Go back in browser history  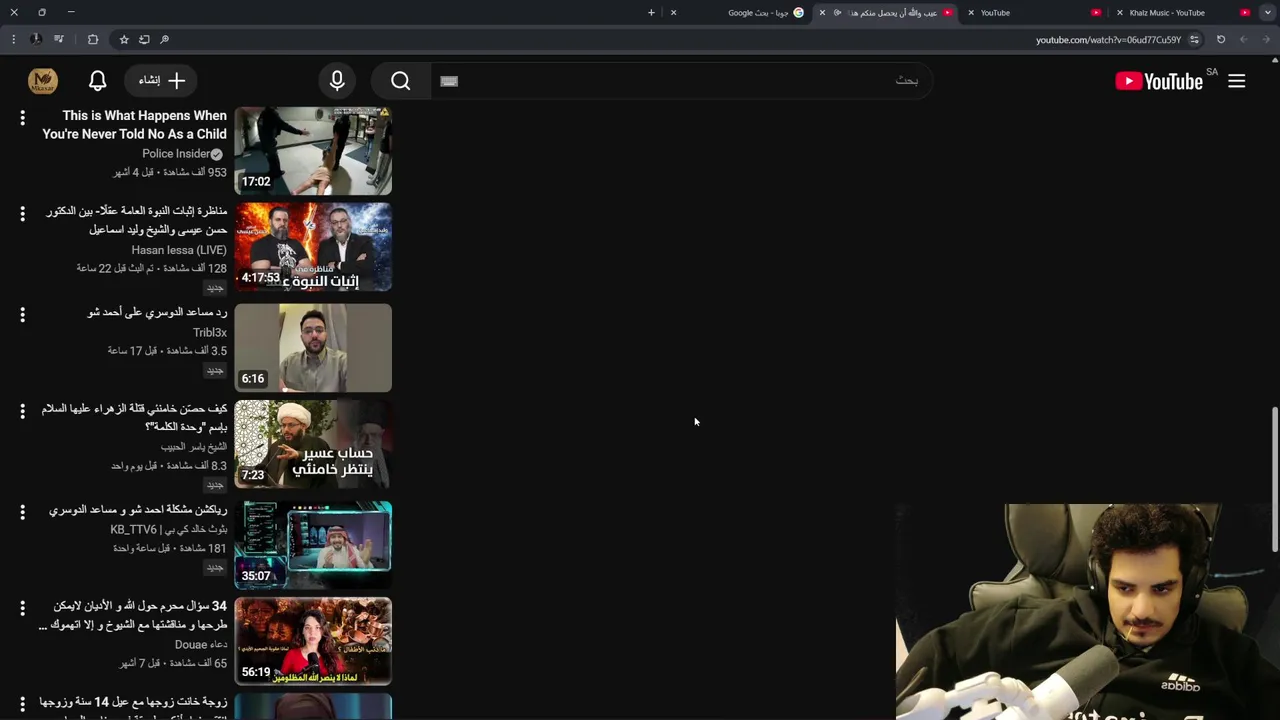coord(1266,39)
